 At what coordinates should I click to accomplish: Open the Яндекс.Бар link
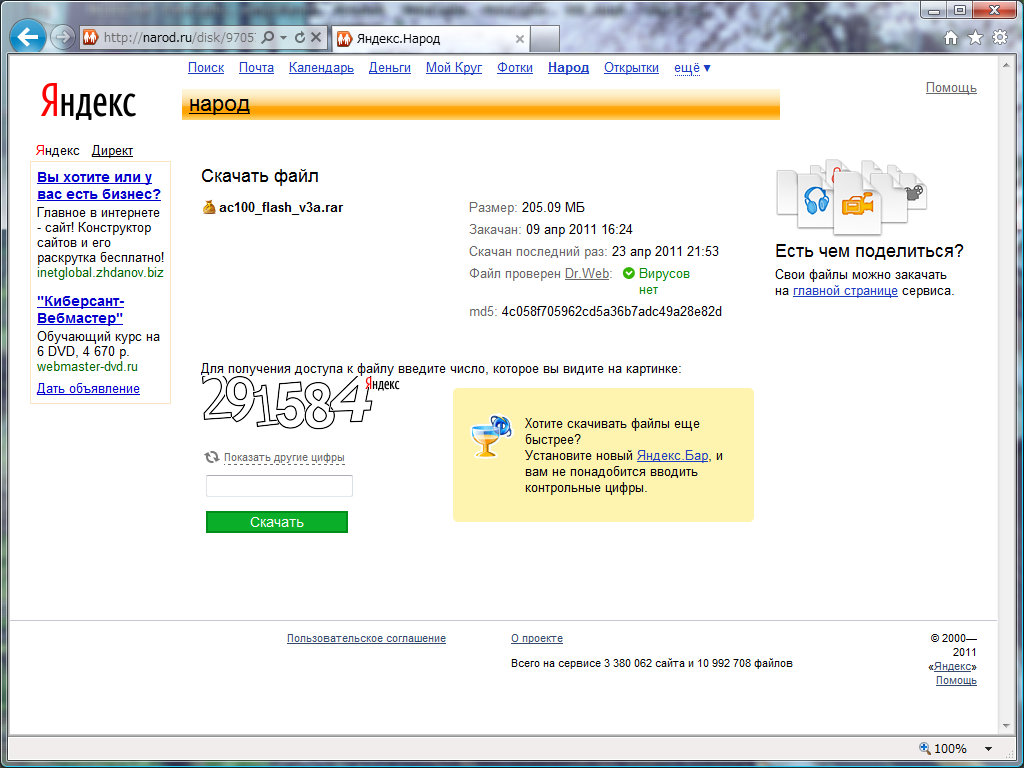[672, 456]
